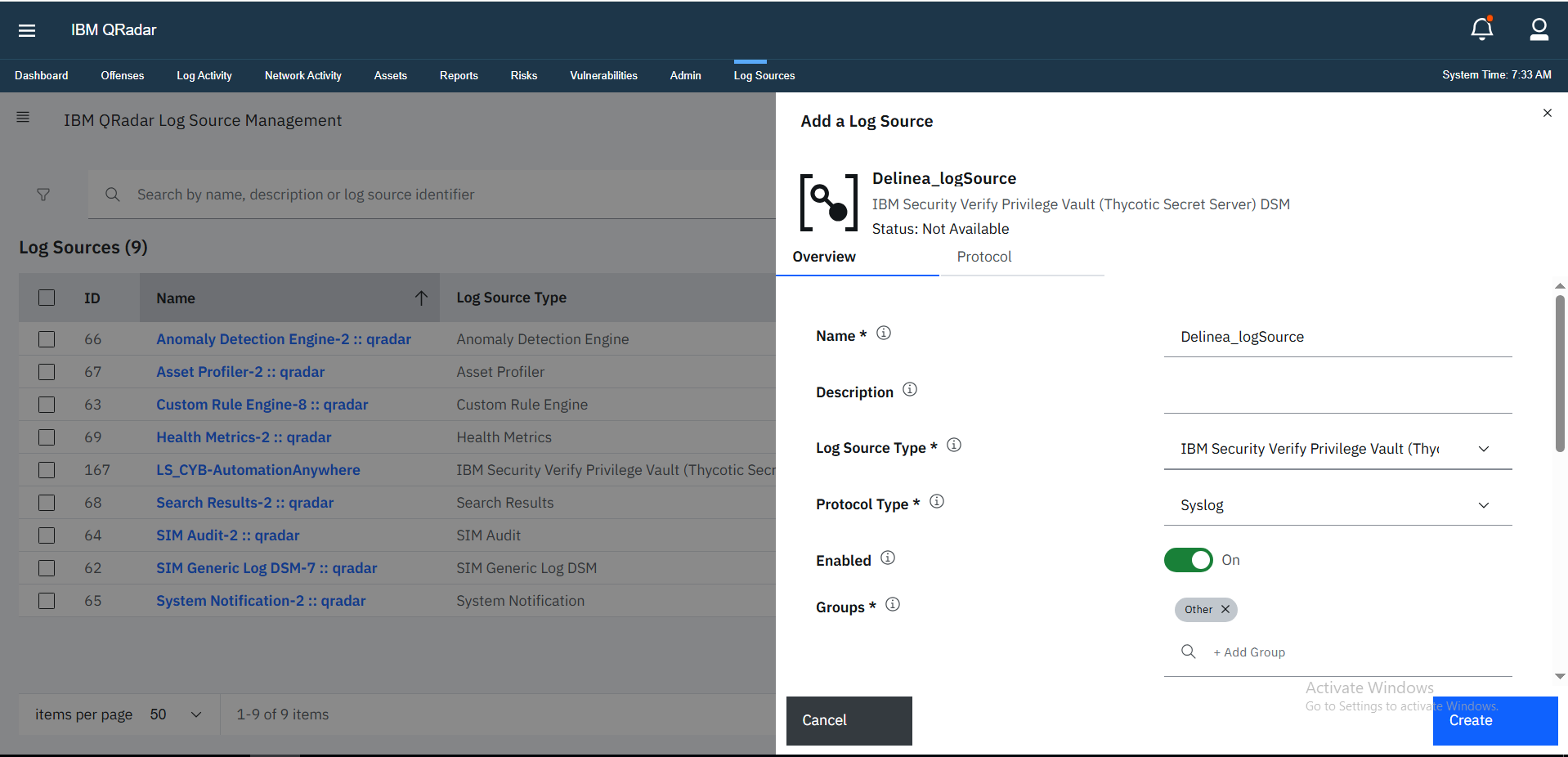This screenshot has height=757, width=1568.
Task: Open the main hamburger navigation menu
Action: click(x=27, y=30)
